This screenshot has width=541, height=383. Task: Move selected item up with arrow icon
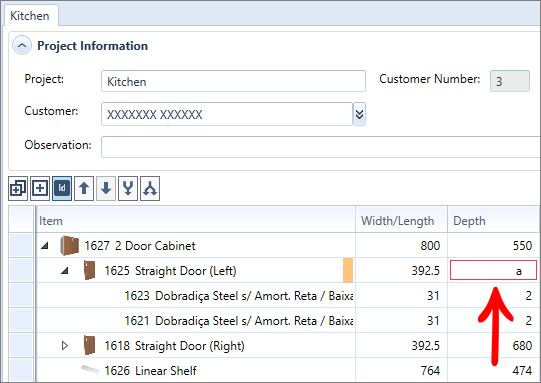(84, 188)
